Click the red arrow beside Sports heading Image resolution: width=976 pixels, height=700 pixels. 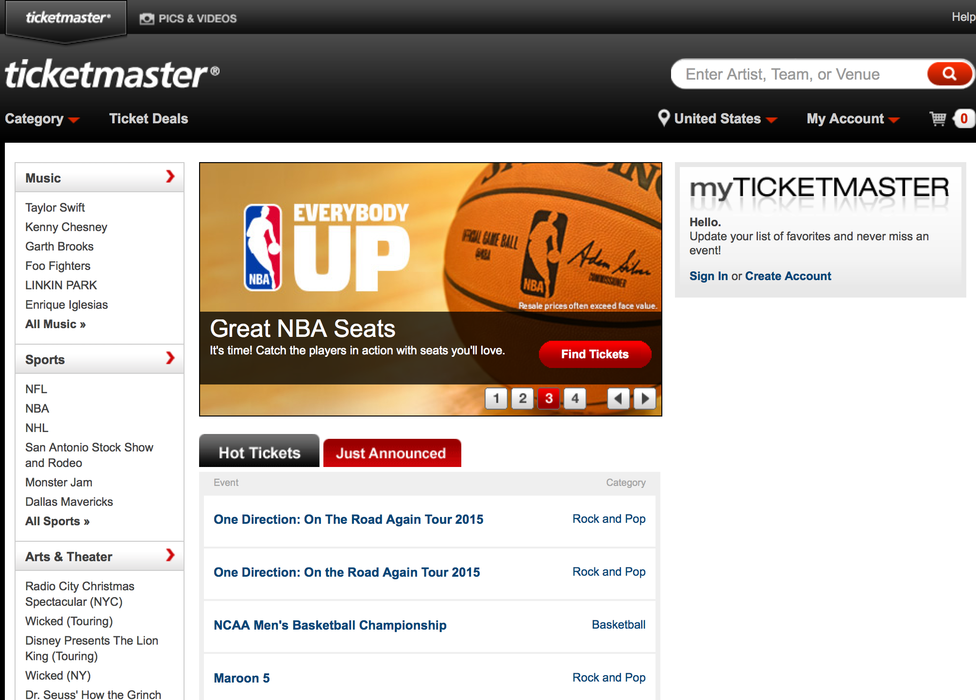point(170,359)
